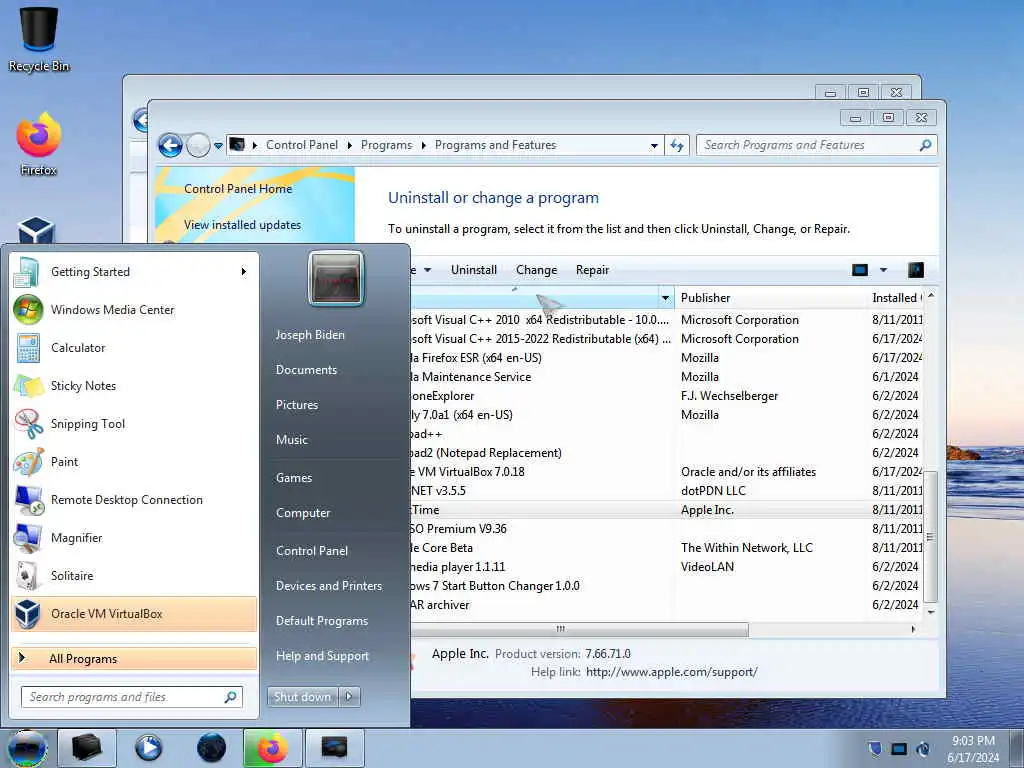Viewport: 1024px width, 768px height.
Task: Click the Search programs and files box
Action: pos(132,697)
